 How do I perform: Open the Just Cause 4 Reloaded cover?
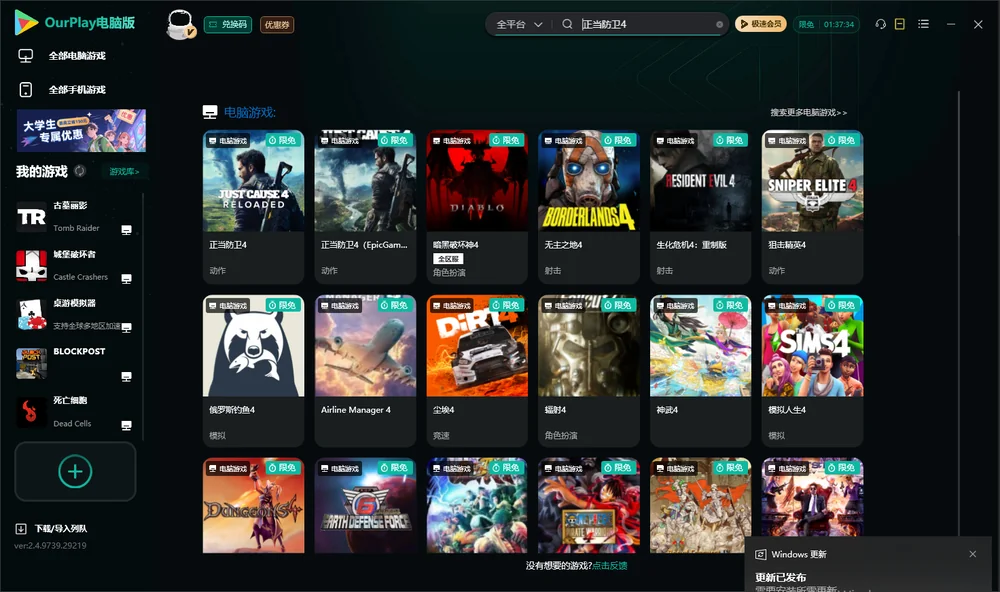pos(254,181)
